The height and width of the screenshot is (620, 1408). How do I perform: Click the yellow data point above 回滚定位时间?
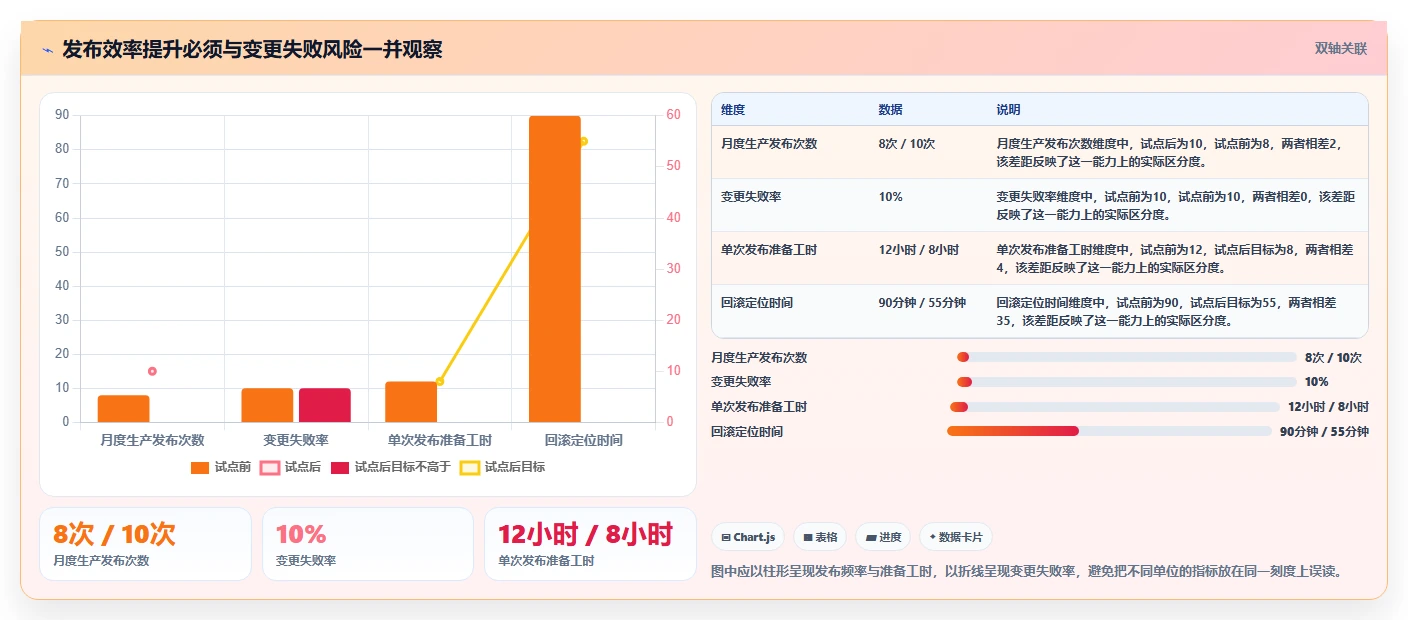583,141
